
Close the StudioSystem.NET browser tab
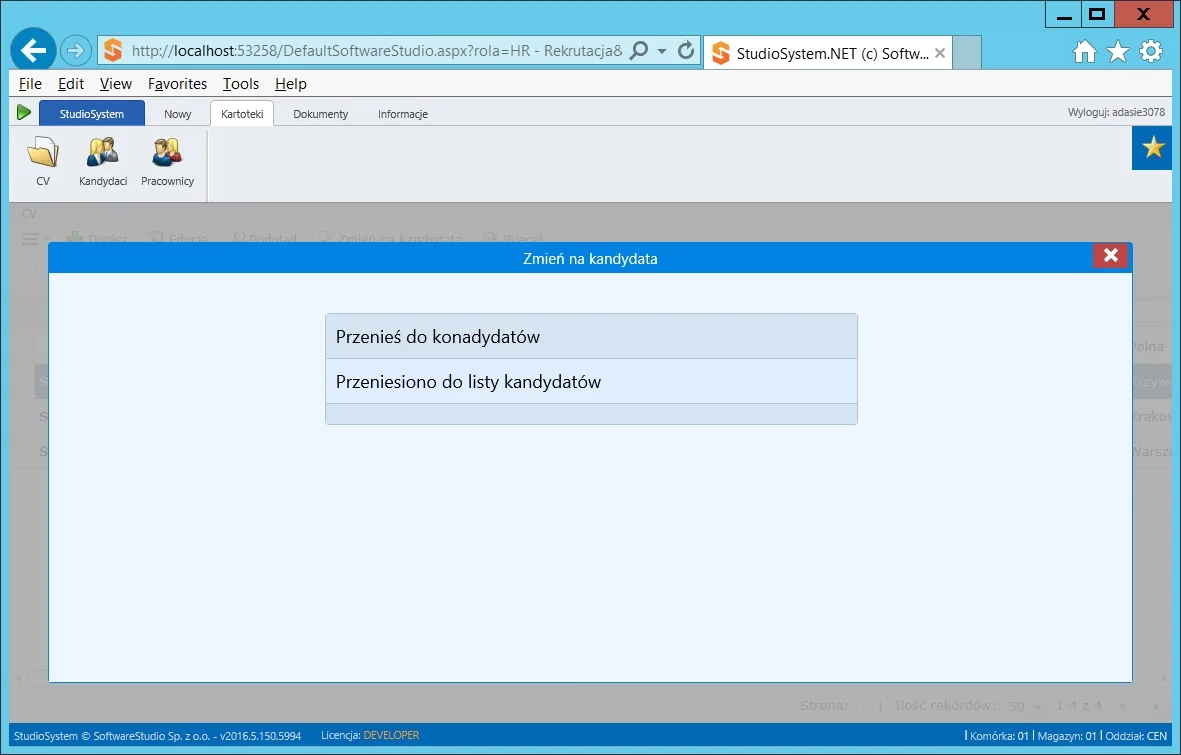click(940, 53)
